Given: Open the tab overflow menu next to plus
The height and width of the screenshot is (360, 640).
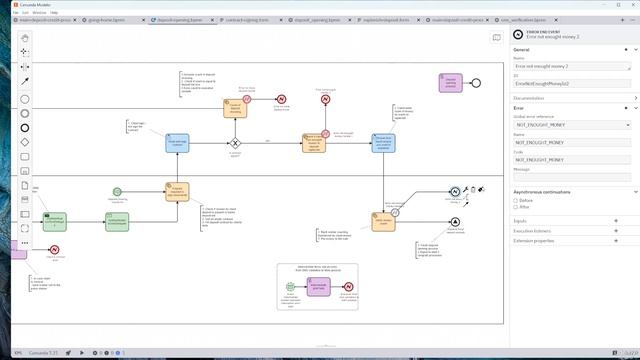Looking at the screenshot, I should [633, 20].
